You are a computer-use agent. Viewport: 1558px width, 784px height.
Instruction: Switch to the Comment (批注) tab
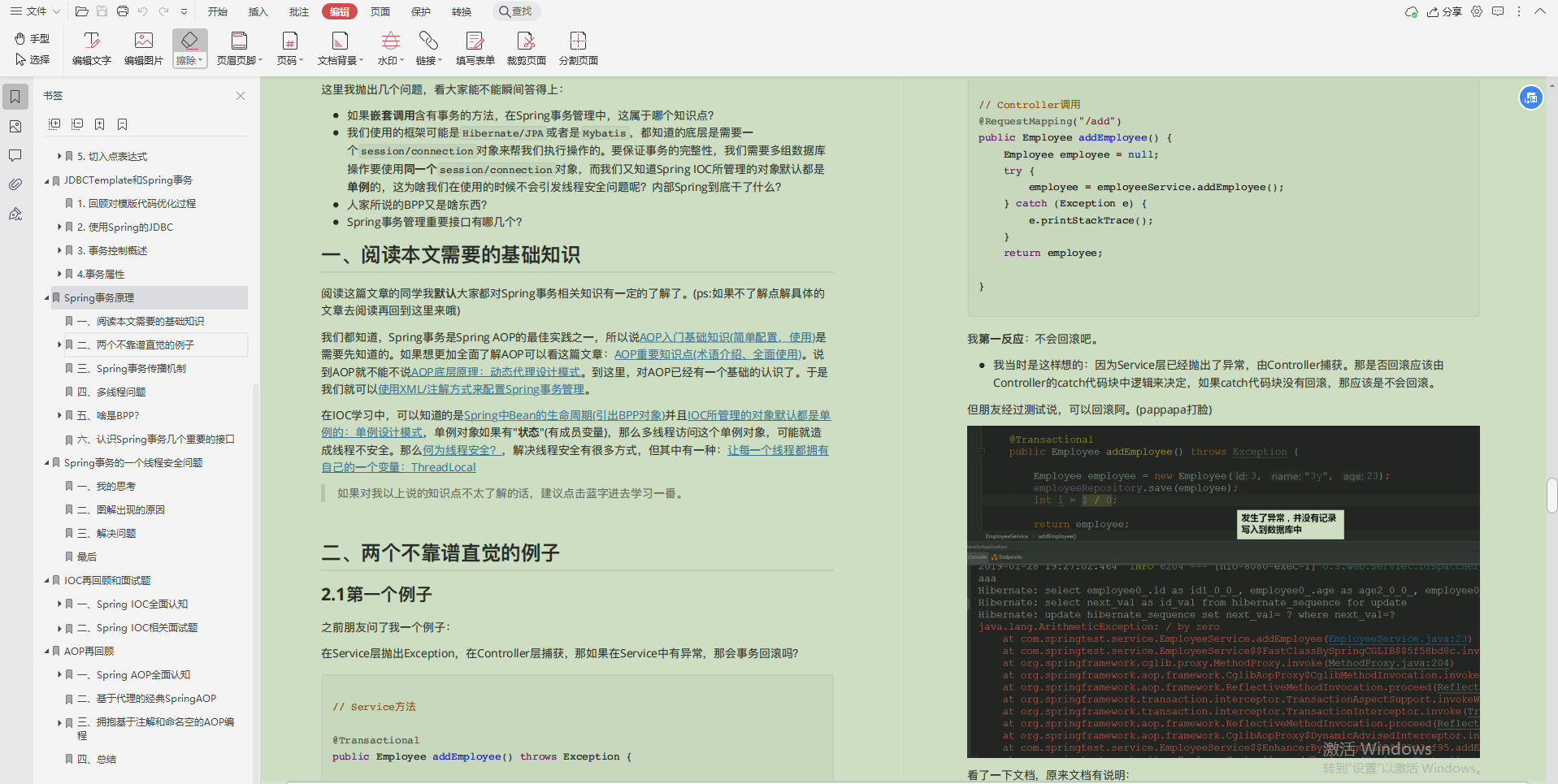click(x=299, y=11)
